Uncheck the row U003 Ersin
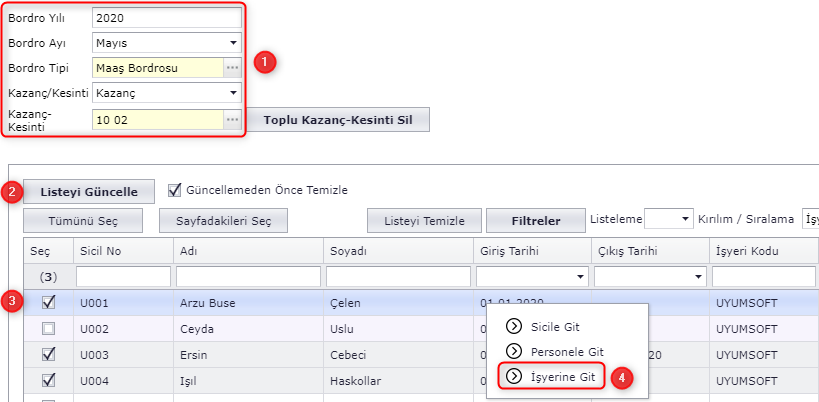 tap(48, 354)
